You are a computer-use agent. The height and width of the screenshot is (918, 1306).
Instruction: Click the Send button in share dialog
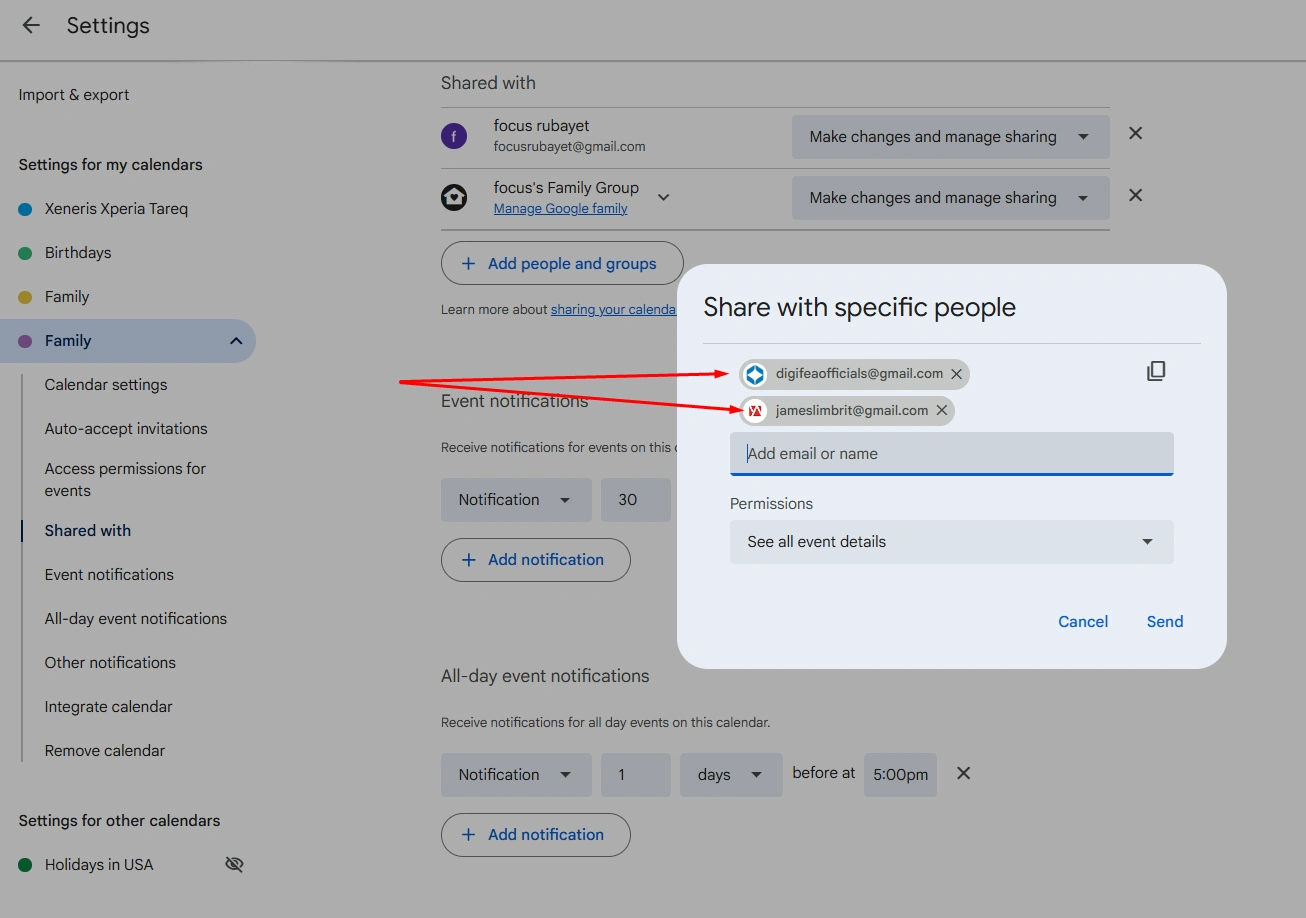(1164, 622)
